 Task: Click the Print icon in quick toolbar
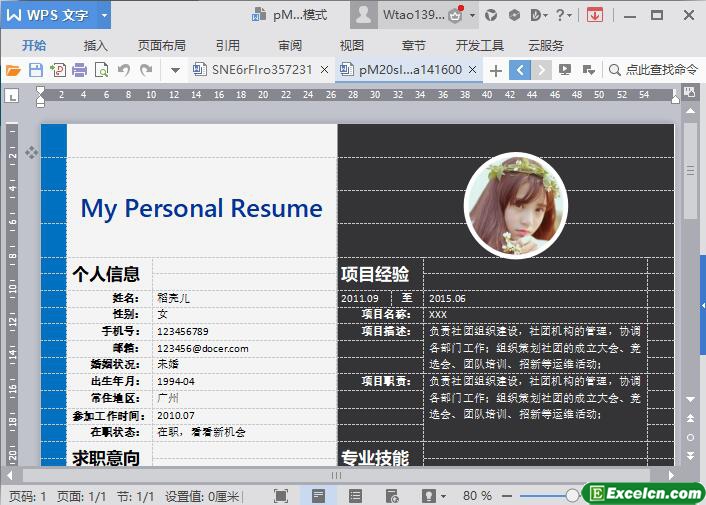click(79, 70)
